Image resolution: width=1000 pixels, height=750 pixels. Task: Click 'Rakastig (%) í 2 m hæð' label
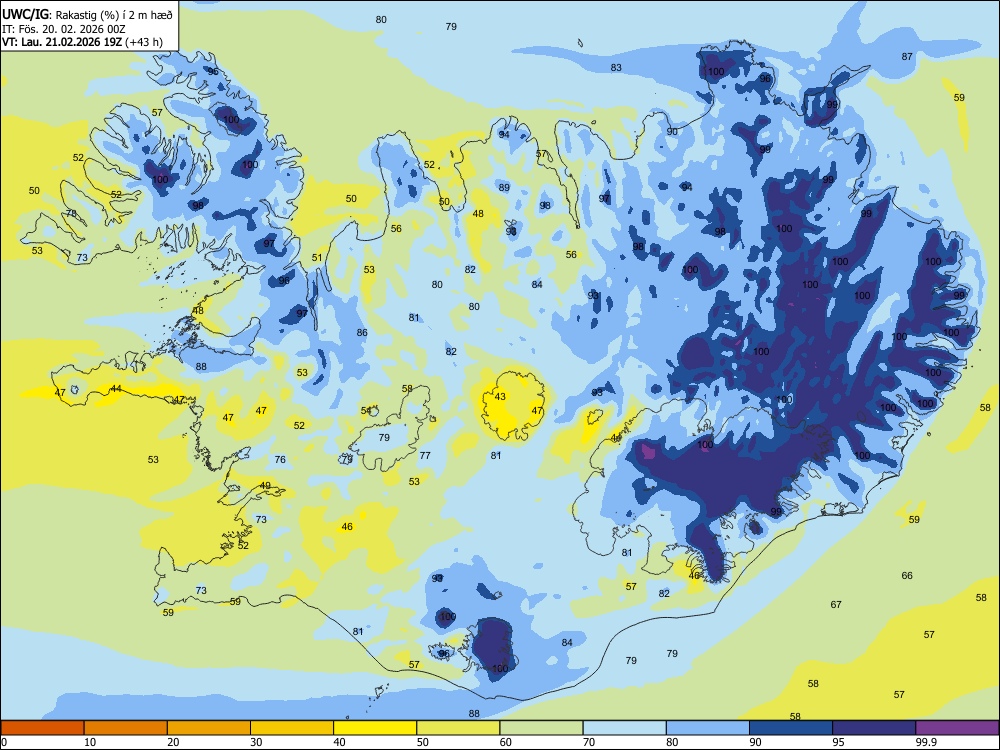114,14
